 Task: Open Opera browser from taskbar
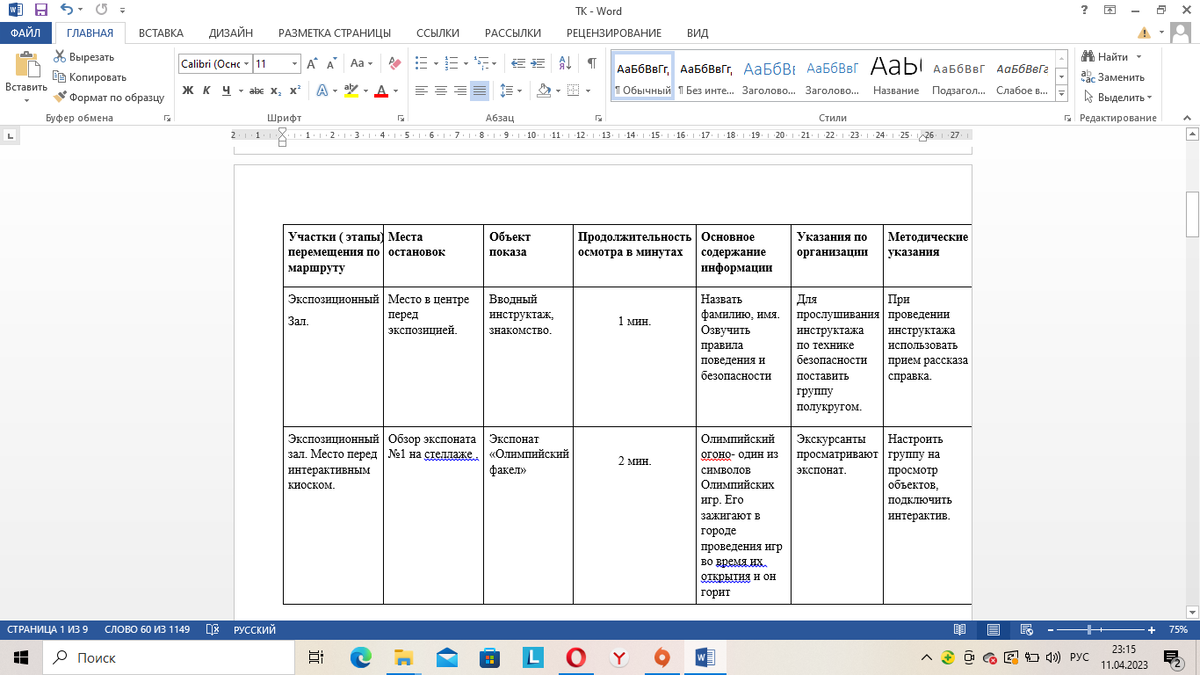click(576, 657)
